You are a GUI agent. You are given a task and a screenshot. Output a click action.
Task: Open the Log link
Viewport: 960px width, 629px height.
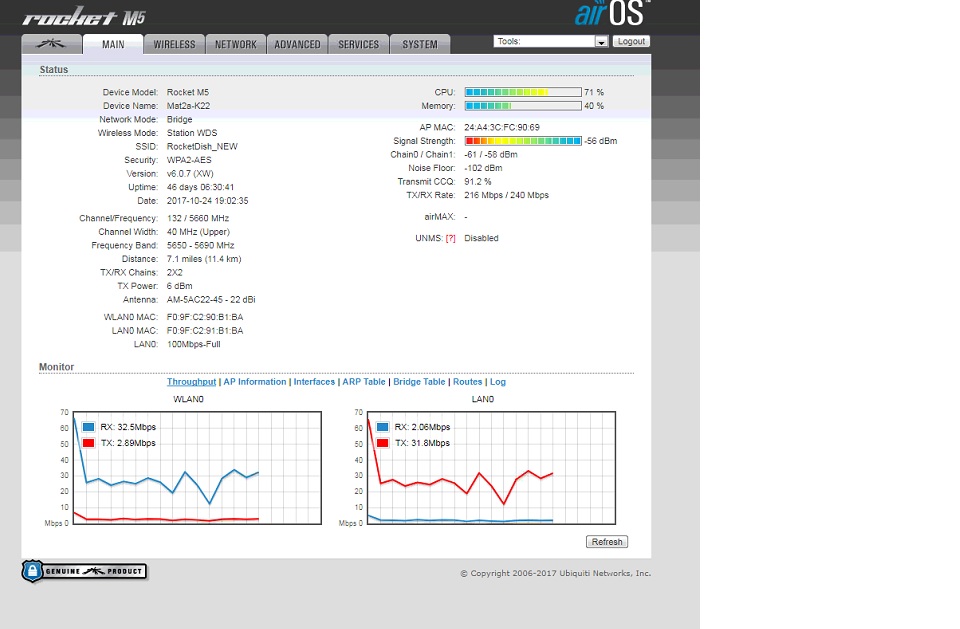pos(498,382)
